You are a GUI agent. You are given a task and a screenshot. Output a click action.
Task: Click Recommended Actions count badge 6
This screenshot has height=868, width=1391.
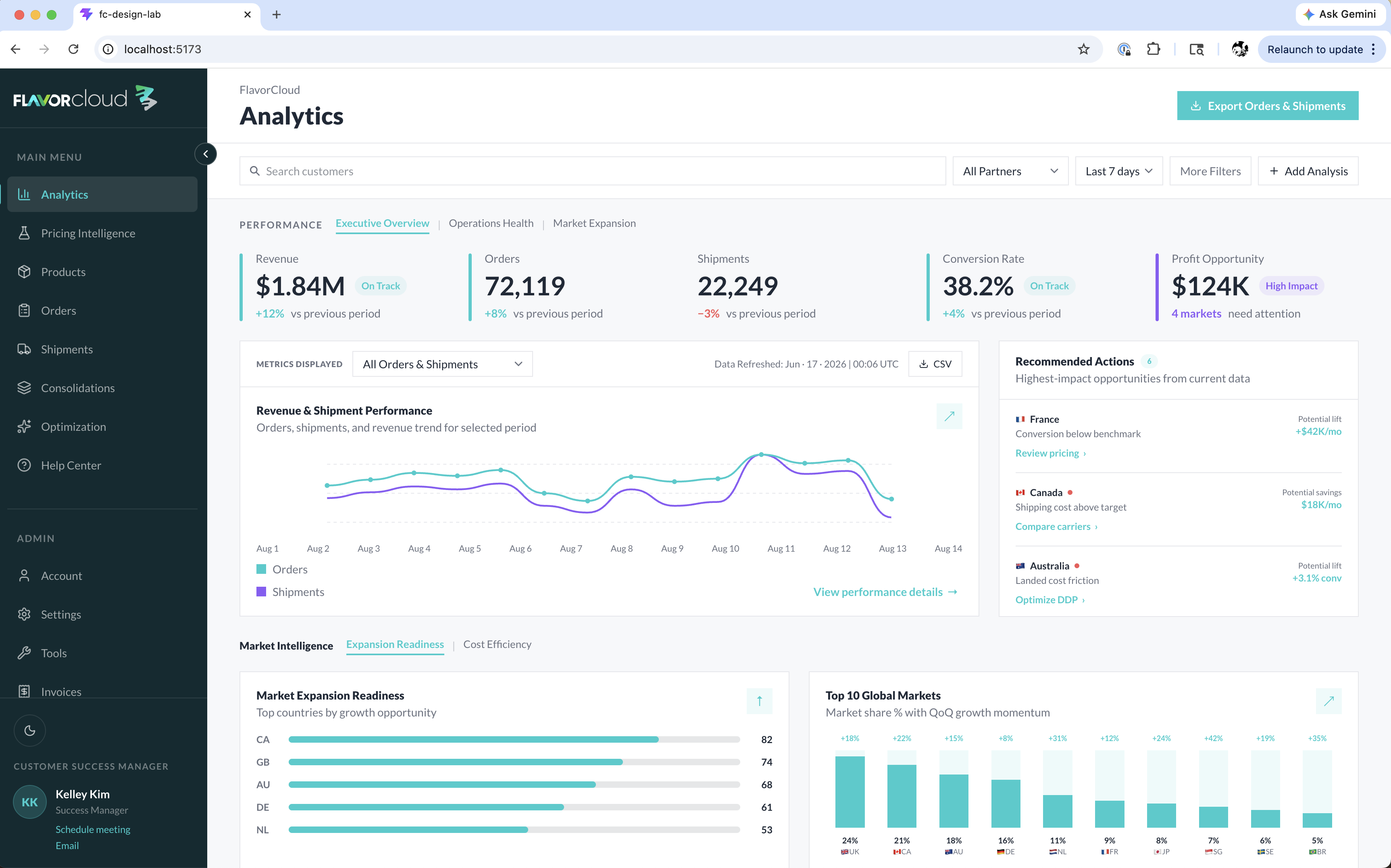pos(1149,361)
